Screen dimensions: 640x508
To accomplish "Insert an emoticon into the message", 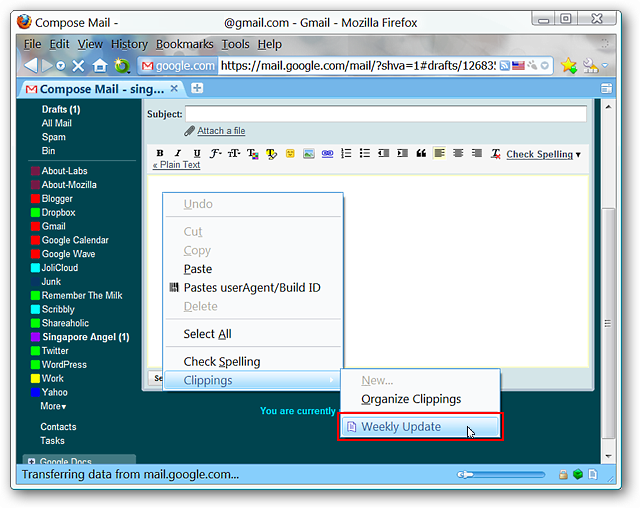I will [x=290, y=153].
